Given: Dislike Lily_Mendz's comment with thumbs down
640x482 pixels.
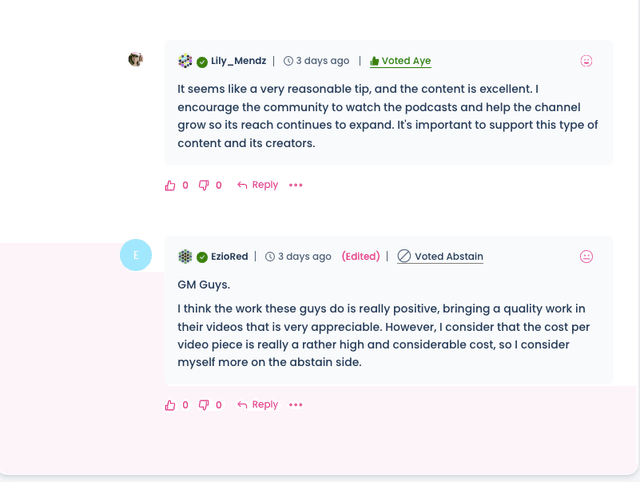Looking at the screenshot, I should [204, 185].
